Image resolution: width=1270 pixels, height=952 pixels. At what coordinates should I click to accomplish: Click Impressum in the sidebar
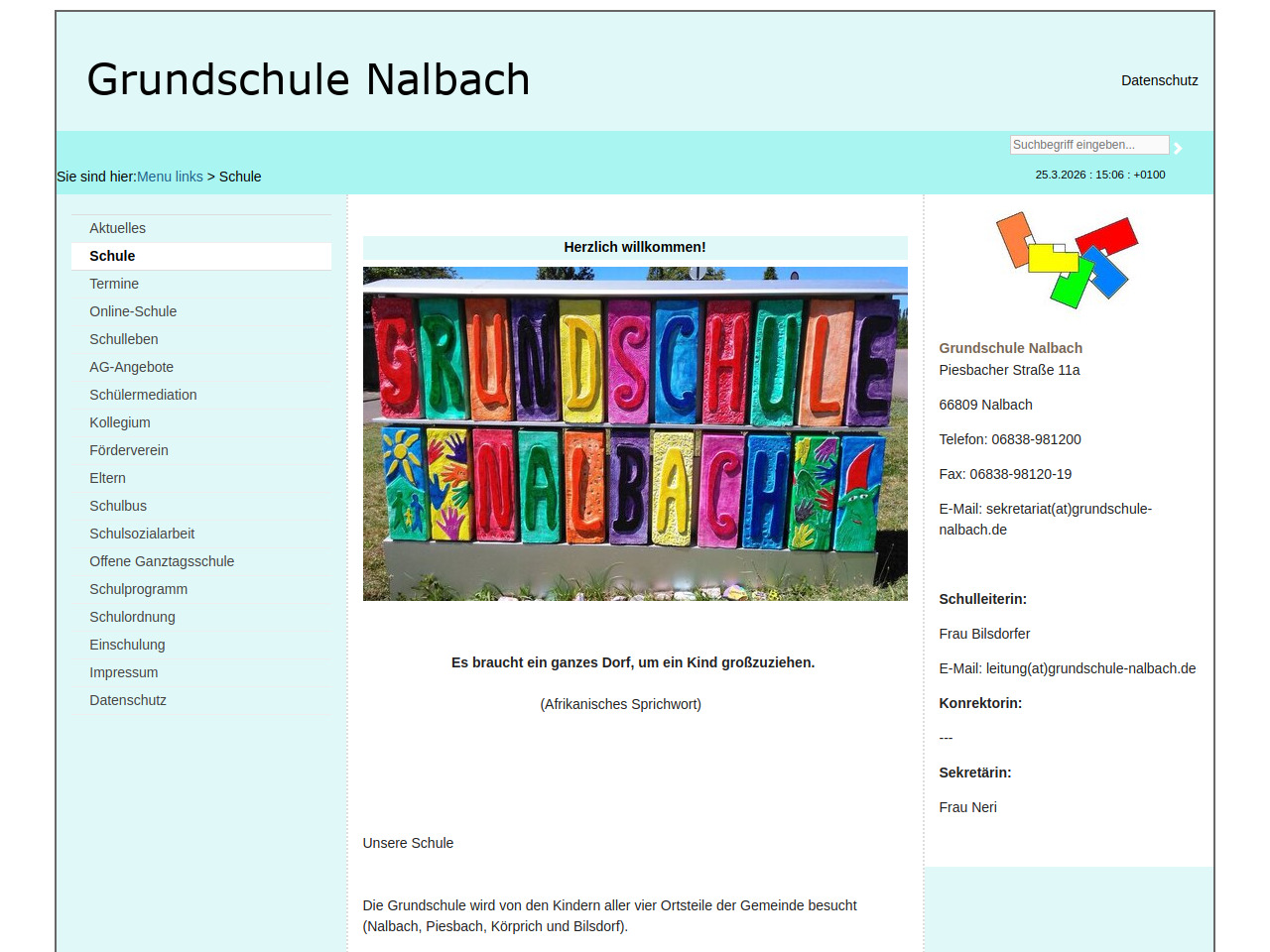[123, 672]
